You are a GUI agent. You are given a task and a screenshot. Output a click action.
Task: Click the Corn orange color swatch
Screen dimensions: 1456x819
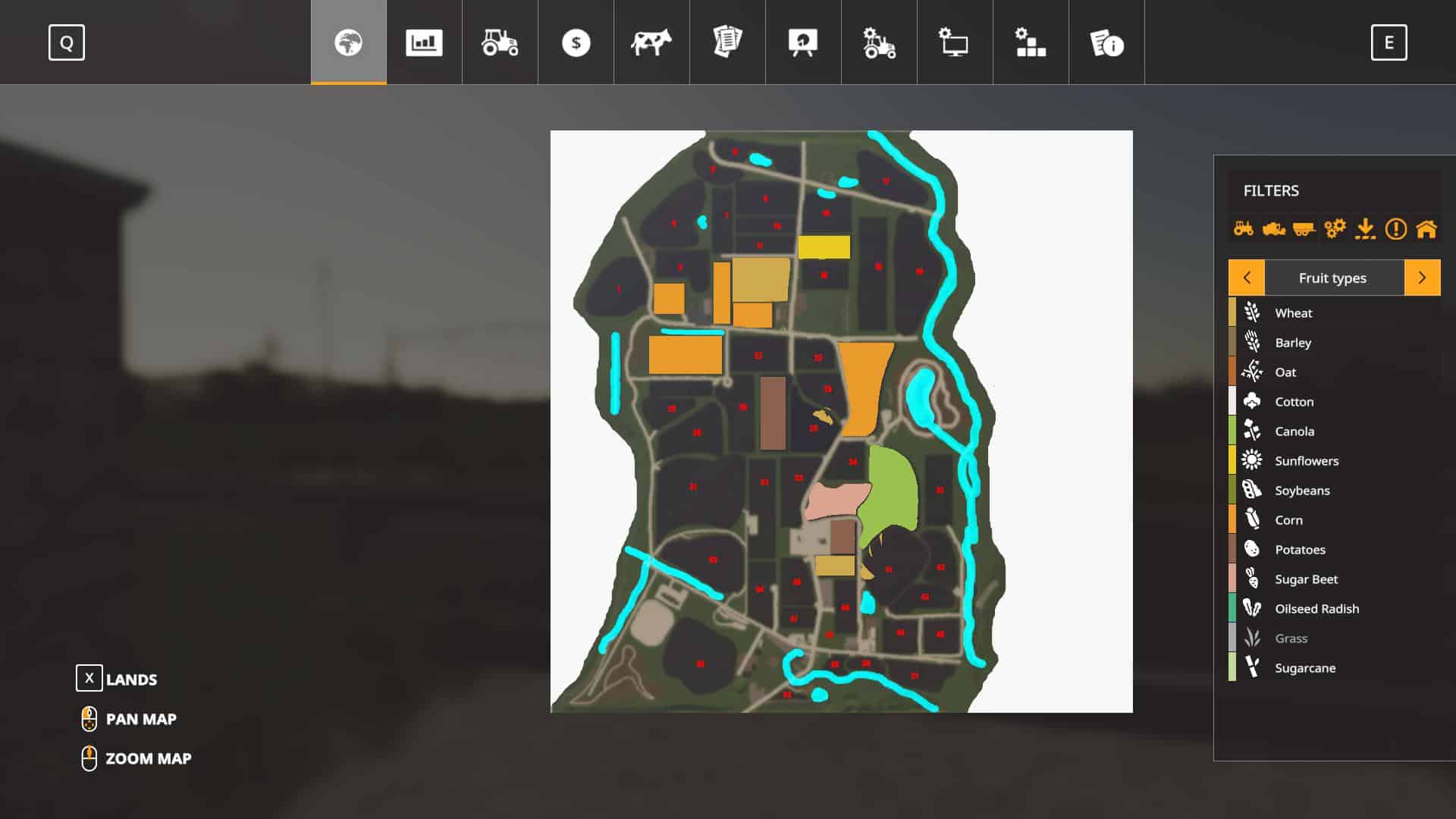coord(1232,519)
